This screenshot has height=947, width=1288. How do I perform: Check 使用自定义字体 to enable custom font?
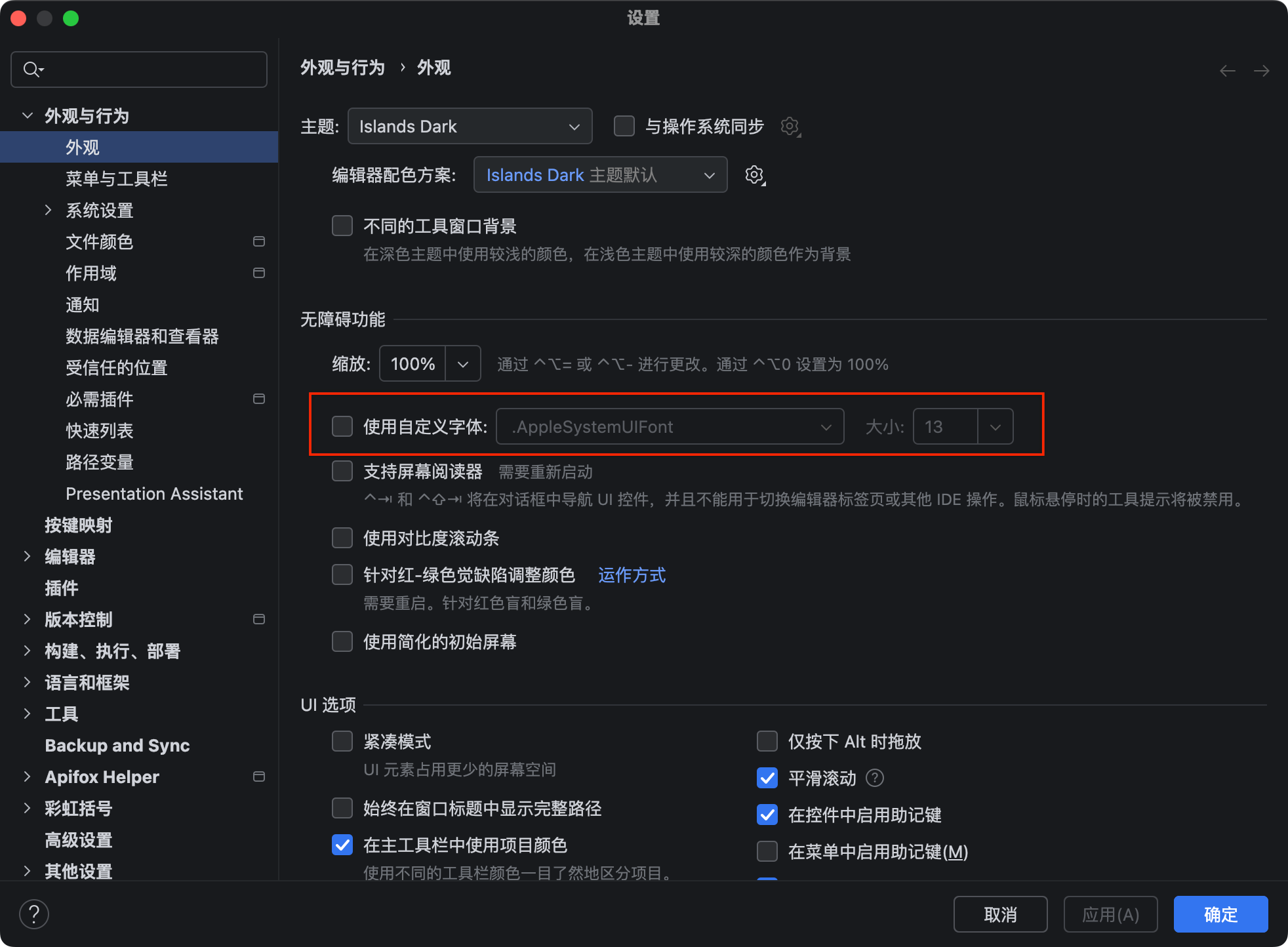(x=342, y=426)
